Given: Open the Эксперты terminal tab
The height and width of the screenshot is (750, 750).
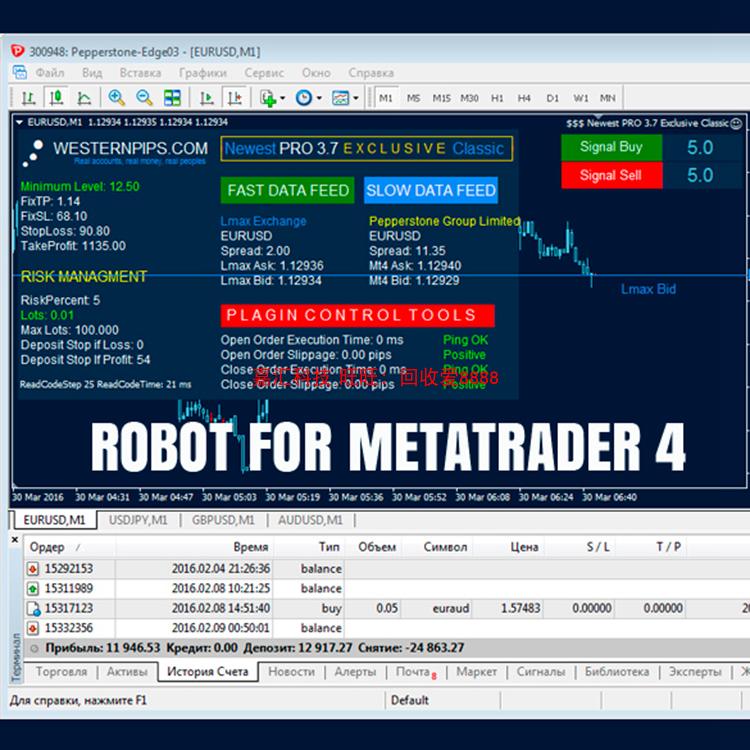Looking at the screenshot, I should click(x=695, y=672).
